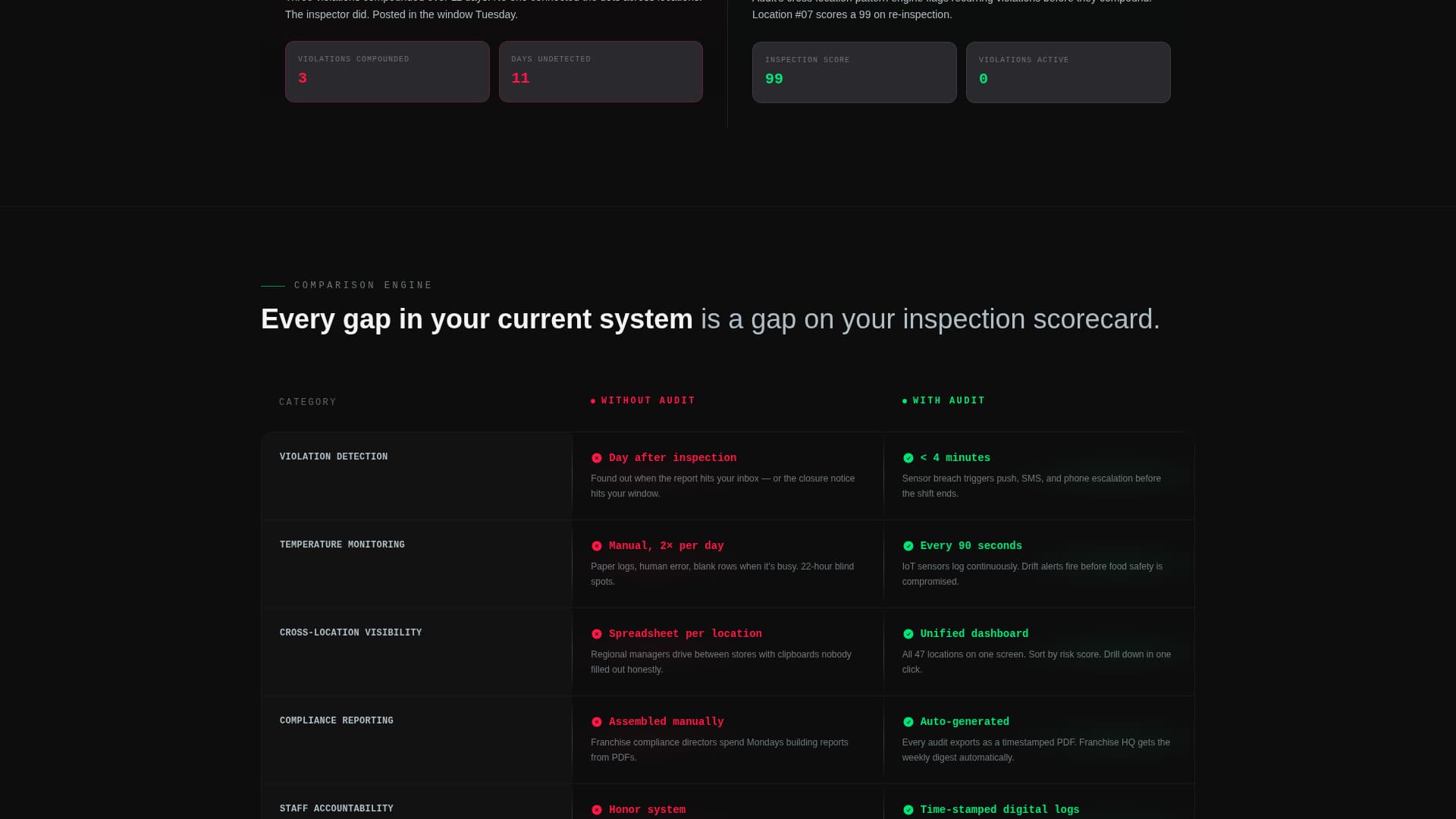
Task: Select the VIOLATIONS COMPOUNDED stat card
Action: click(x=387, y=71)
